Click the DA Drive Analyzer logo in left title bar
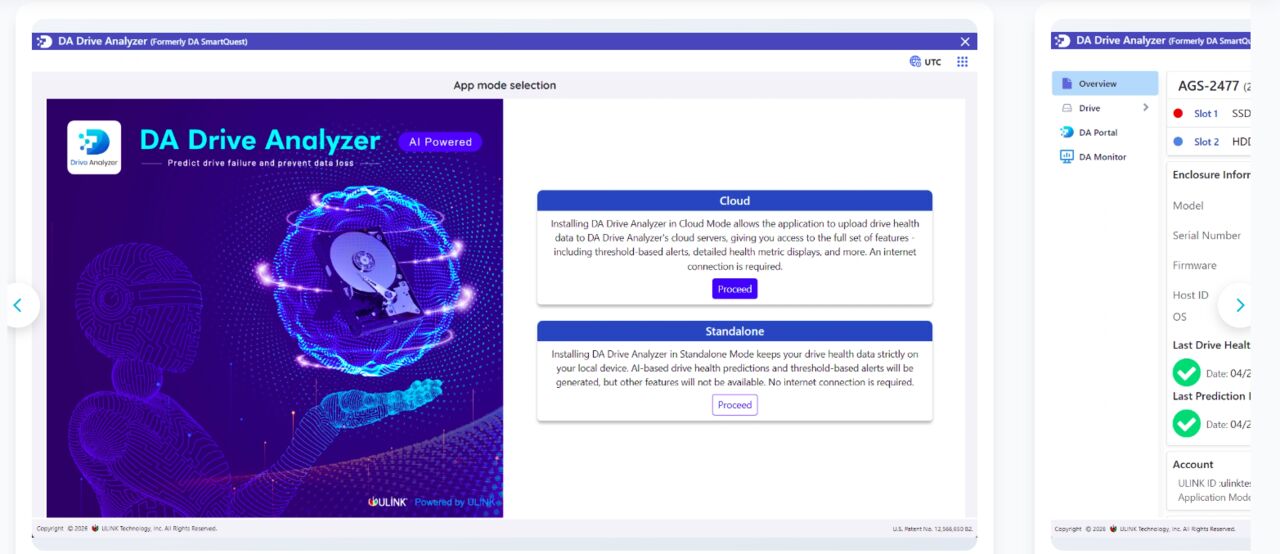 (43, 41)
